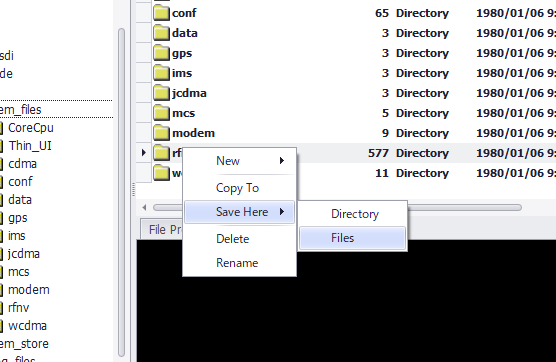
Task: Select ims in the folder tree
Action: click(17, 236)
